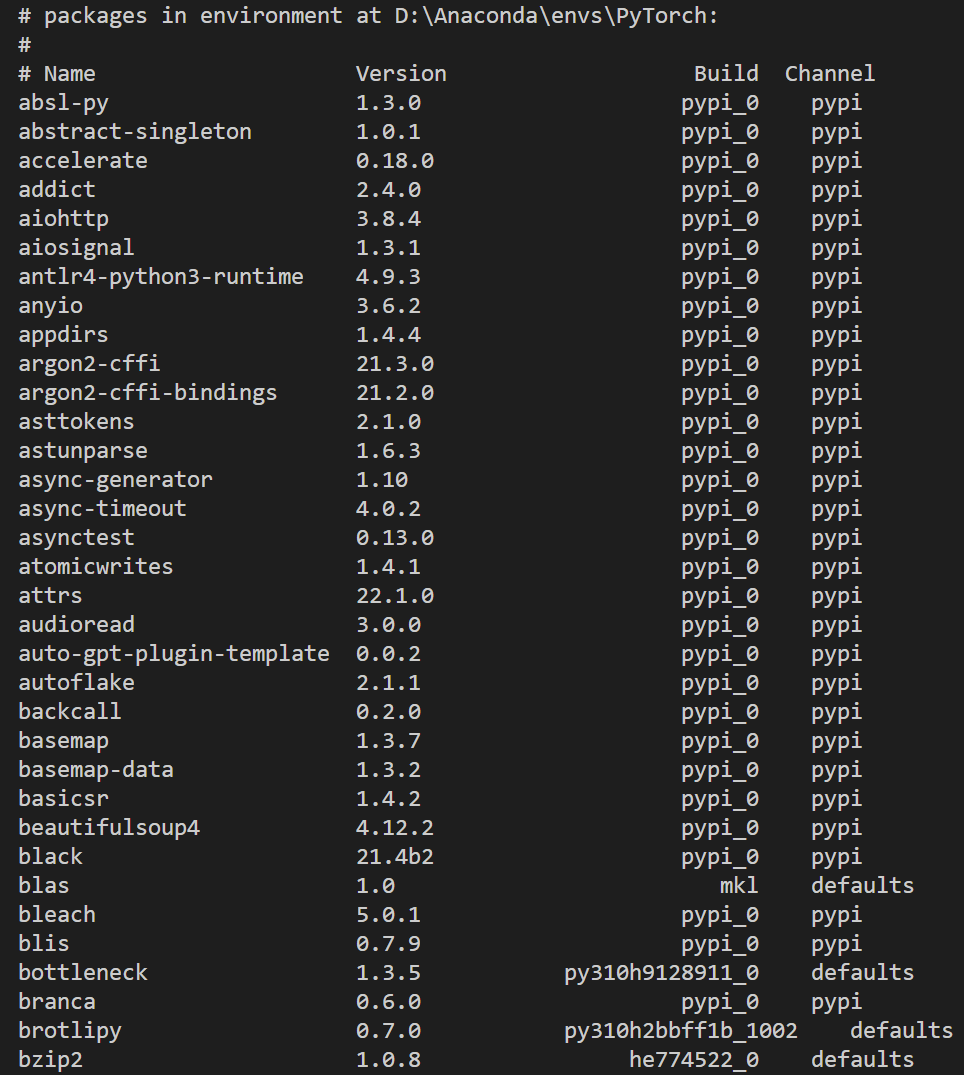964x1075 pixels.
Task: Click version 0.13.0 of asynctest
Action: coord(395,538)
